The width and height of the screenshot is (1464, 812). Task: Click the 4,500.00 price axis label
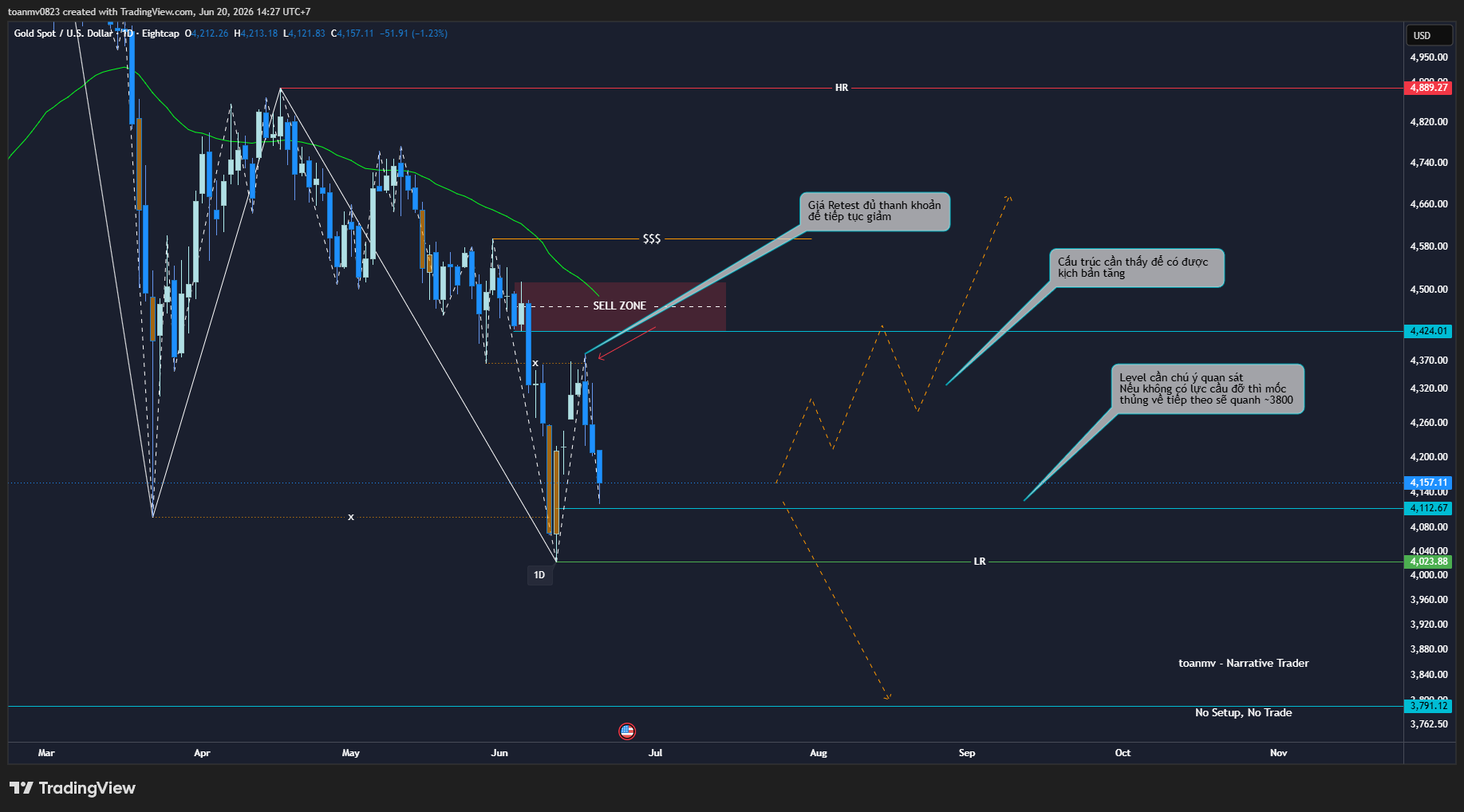click(x=1429, y=290)
